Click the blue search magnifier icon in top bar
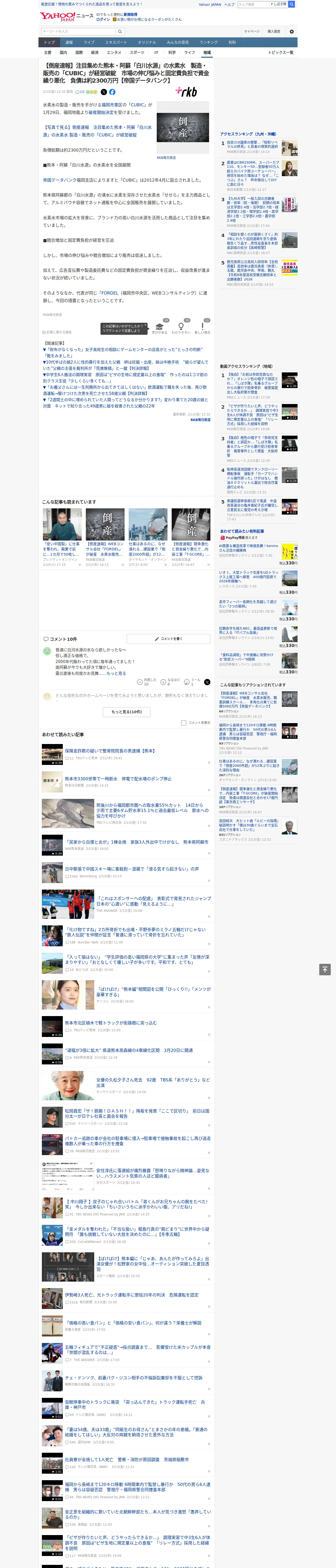The image size is (336, 1568). click(x=292, y=4)
